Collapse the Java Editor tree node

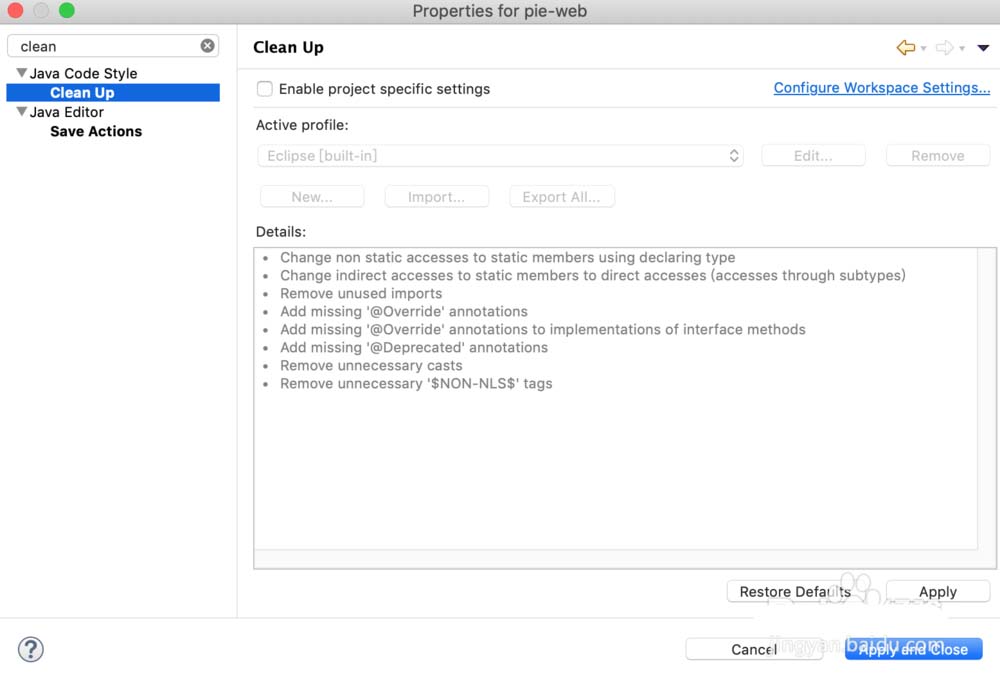pyautogui.click(x=21, y=112)
